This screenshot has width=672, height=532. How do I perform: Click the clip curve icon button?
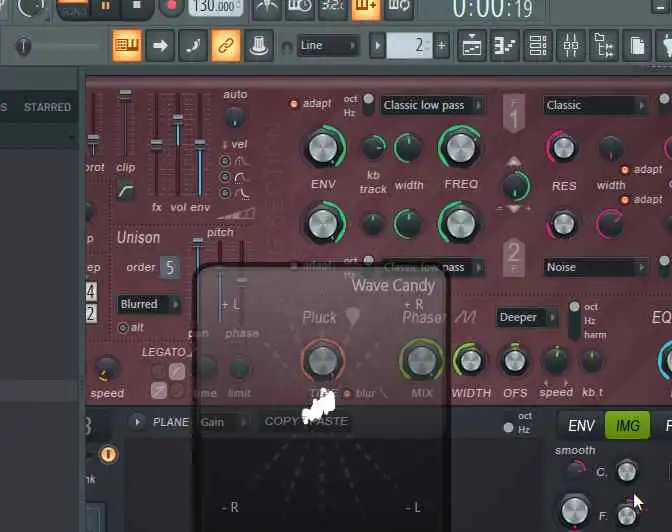tap(126, 191)
